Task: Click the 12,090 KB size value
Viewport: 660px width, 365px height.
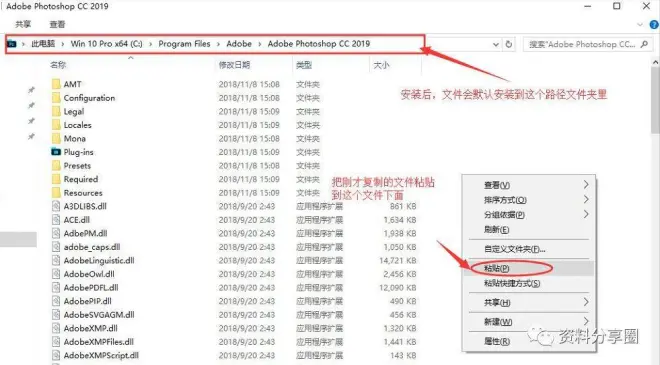Action: 398,287
